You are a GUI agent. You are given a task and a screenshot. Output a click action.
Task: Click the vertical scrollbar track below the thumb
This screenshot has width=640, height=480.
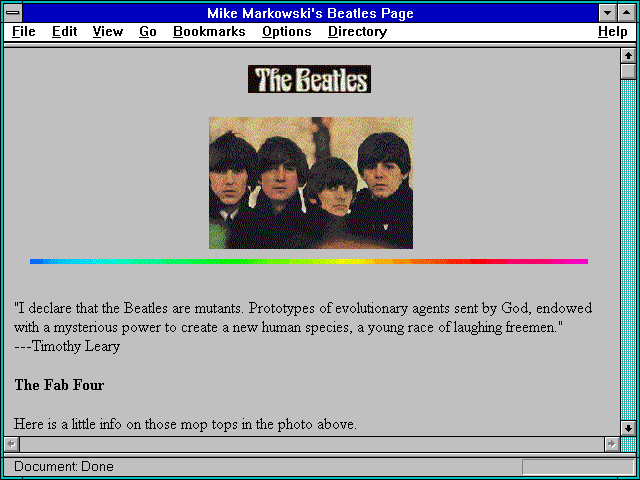coord(628,250)
